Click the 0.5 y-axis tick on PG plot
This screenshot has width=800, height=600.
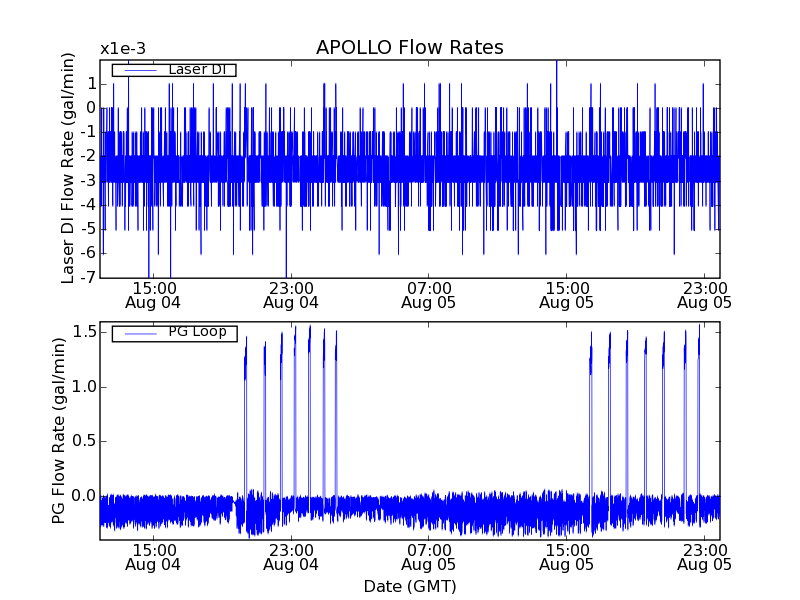[82, 441]
